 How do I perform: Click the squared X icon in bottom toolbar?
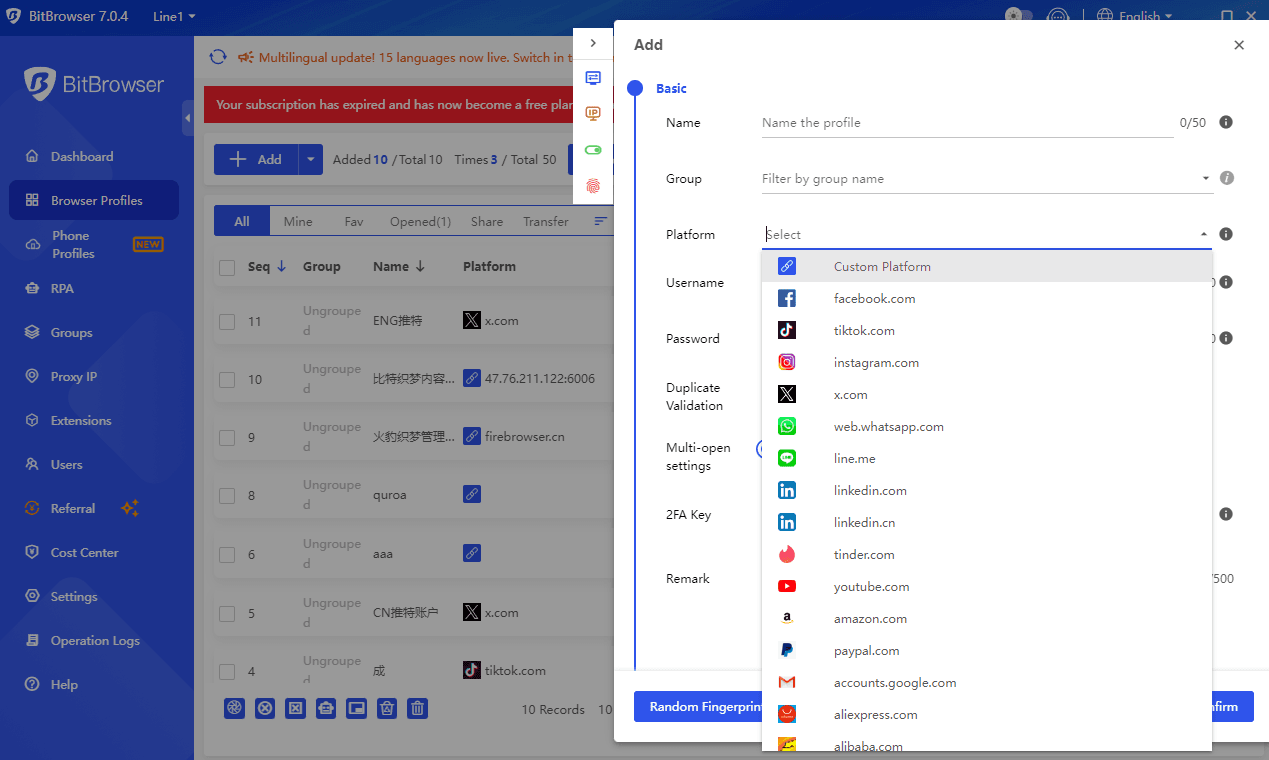[295, 708]
